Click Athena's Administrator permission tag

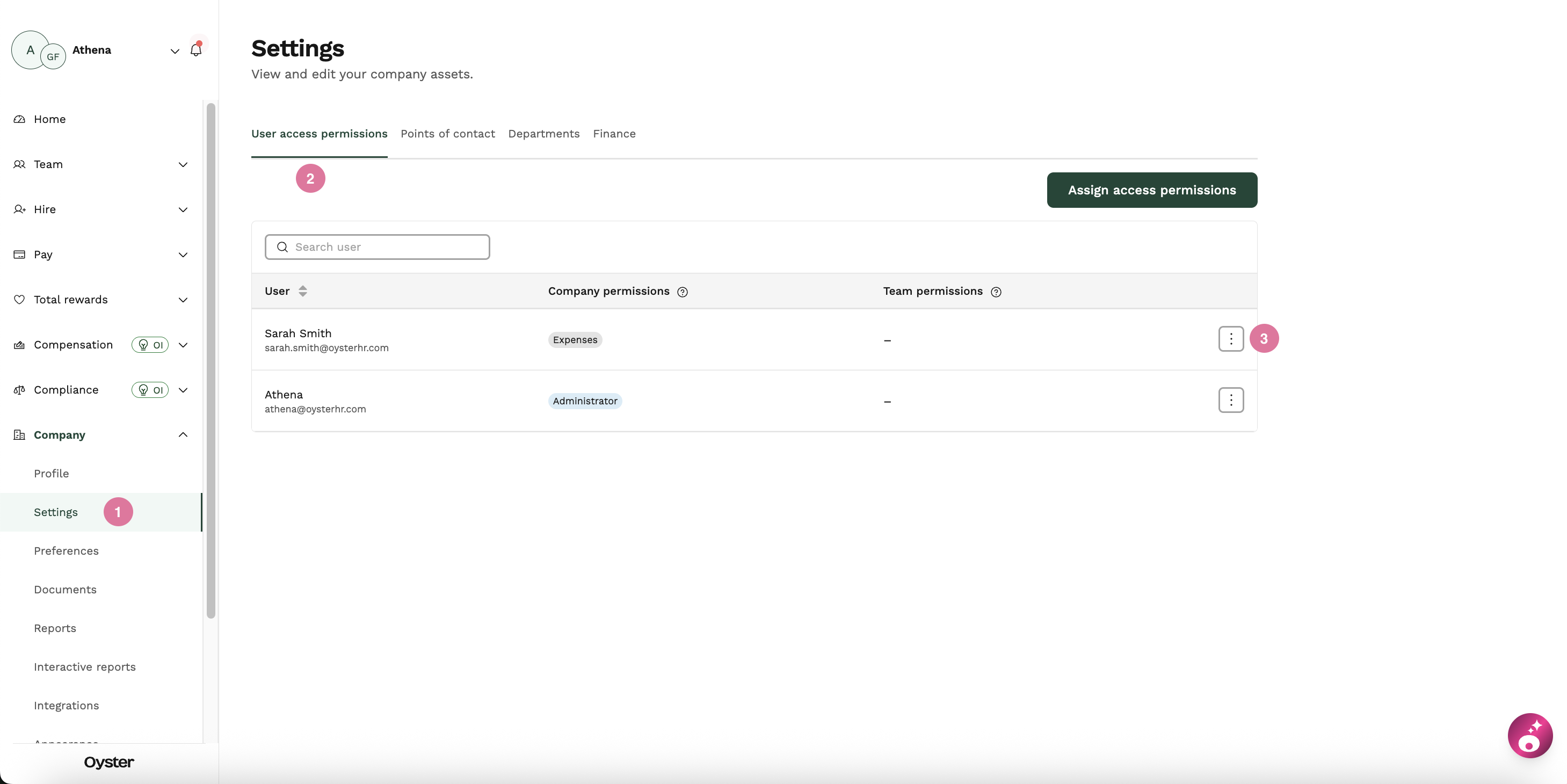(x=585, y=402)
